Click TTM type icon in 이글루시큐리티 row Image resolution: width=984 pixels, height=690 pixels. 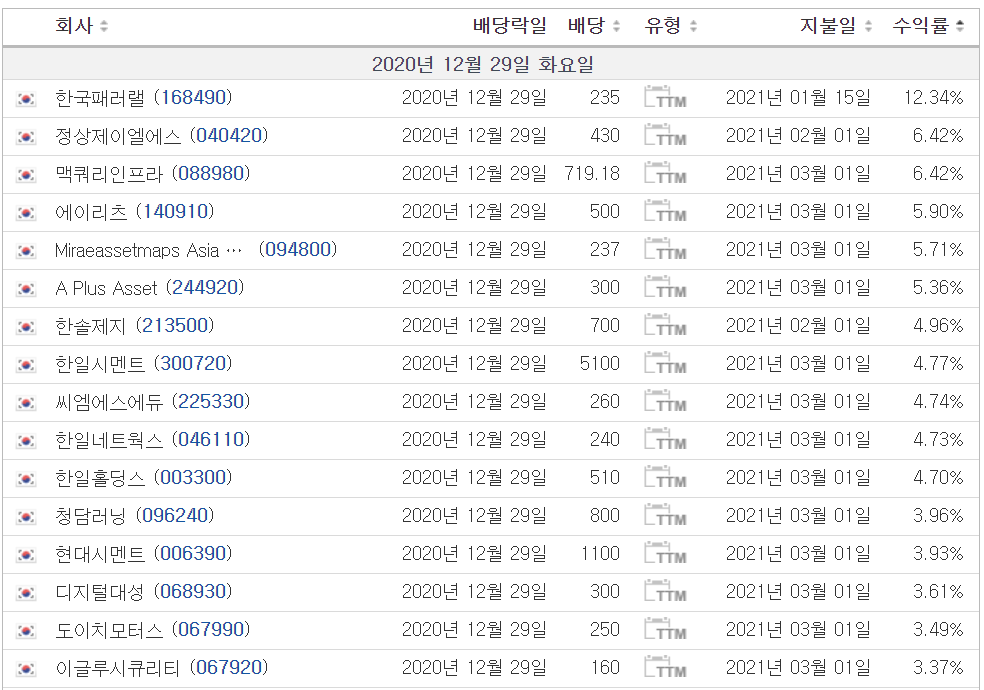pos(665,667)
